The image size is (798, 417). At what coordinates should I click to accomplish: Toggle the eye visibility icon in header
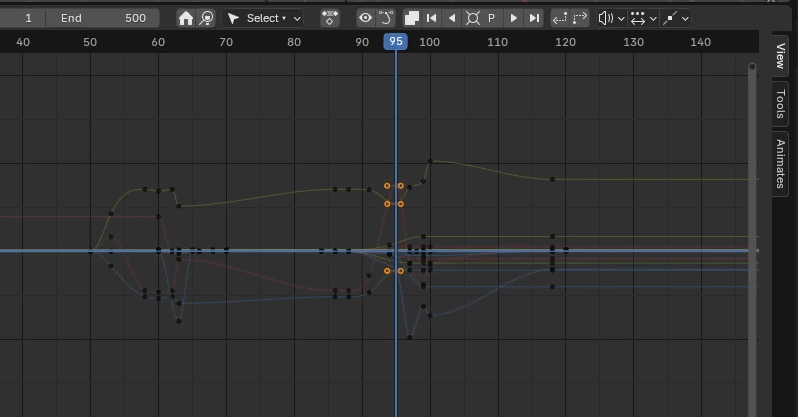[x=365, y=18]
